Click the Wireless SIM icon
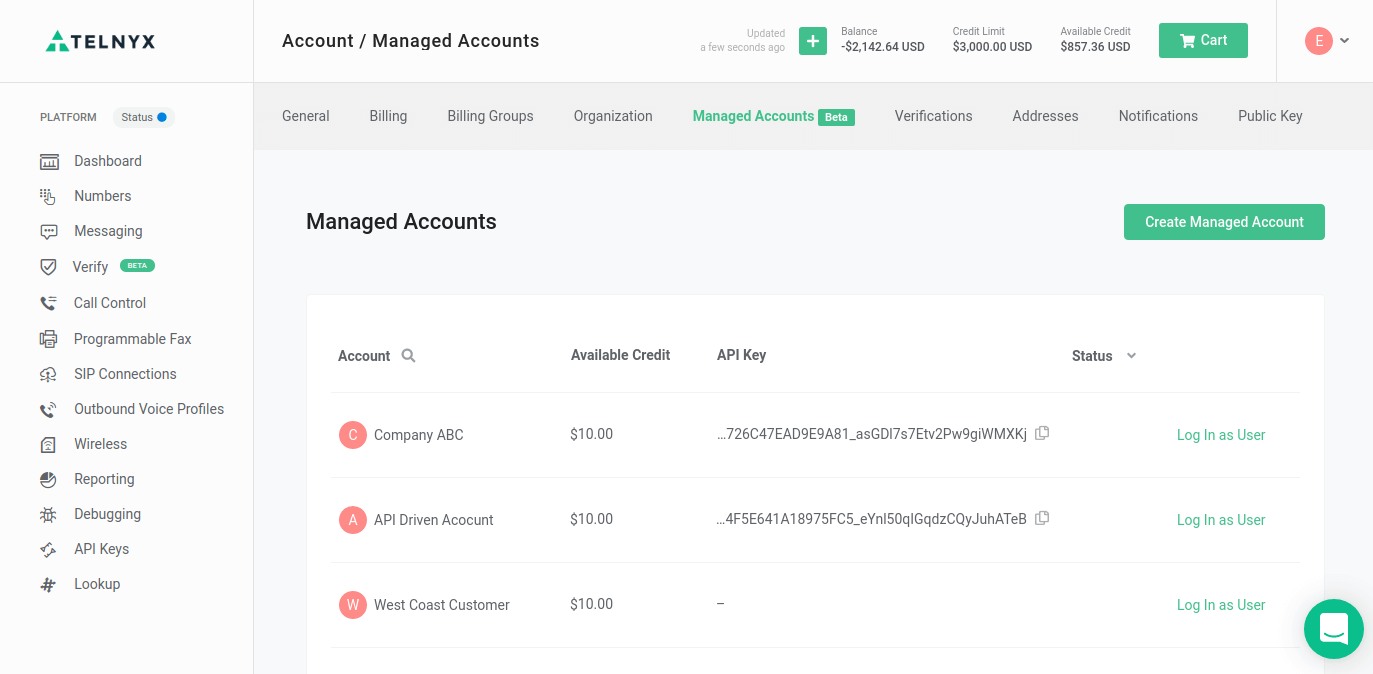1373x674 pixels. [49, 444]
